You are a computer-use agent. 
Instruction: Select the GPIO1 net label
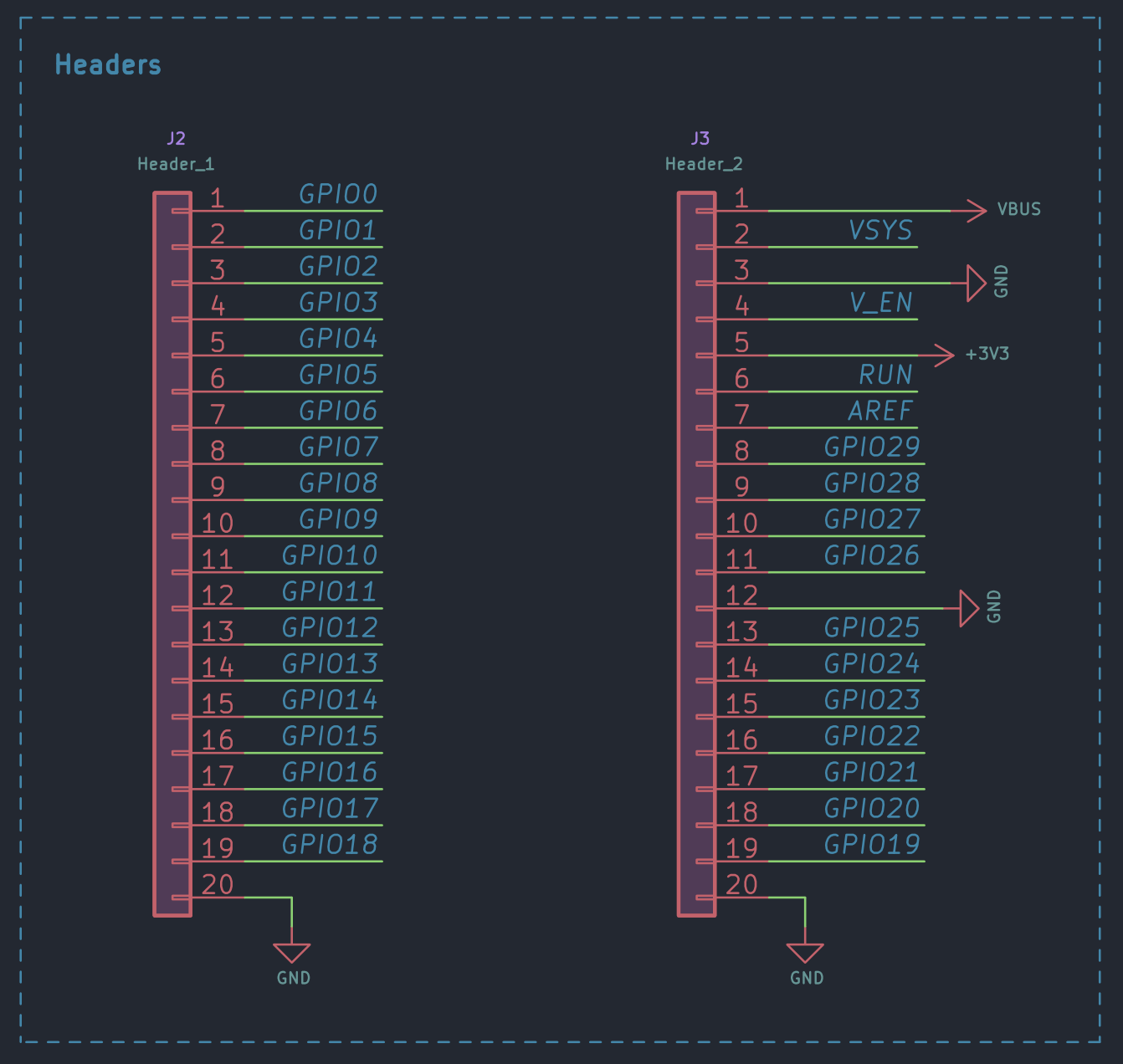[x=339, y=230]
